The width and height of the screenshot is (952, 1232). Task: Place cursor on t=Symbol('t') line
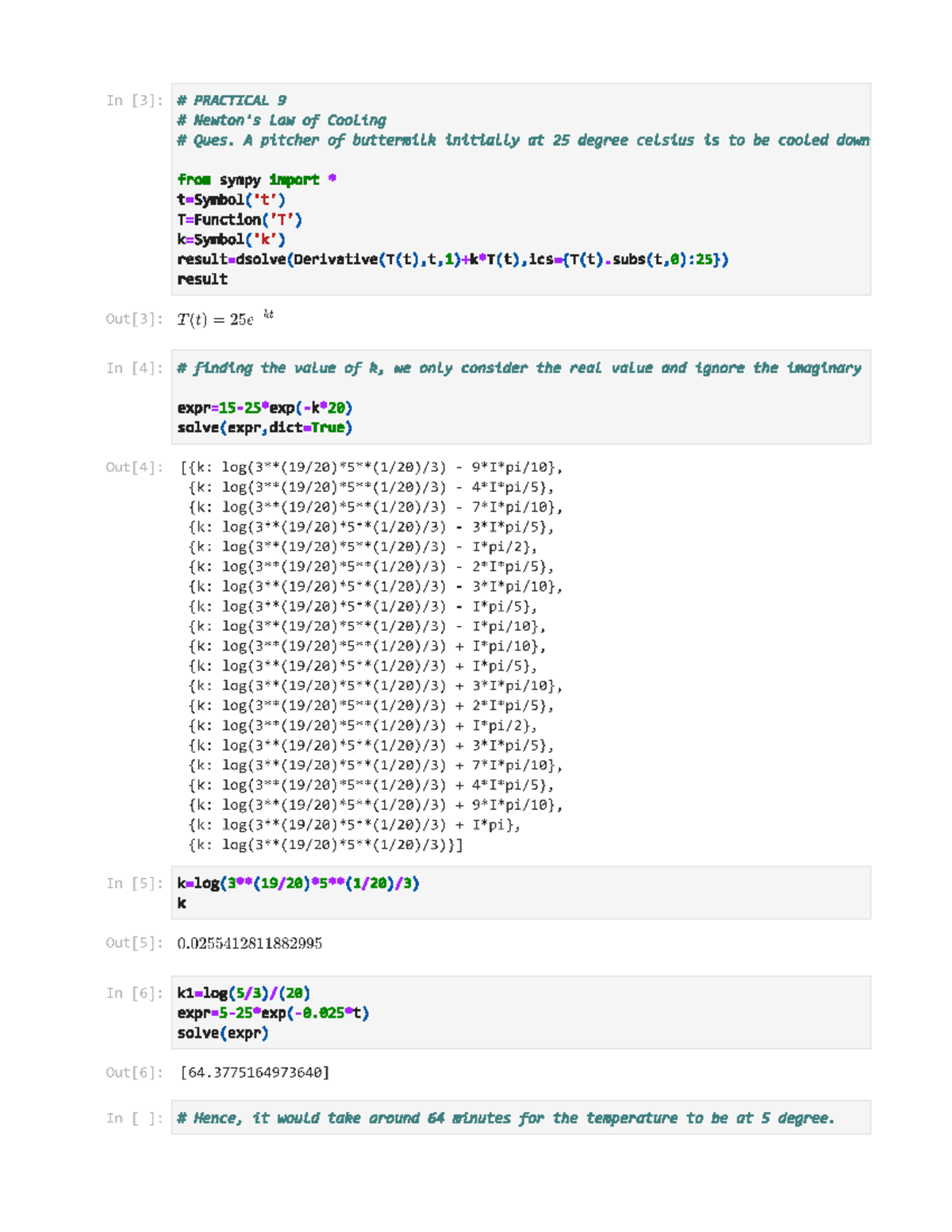click(x=231, y=200)
